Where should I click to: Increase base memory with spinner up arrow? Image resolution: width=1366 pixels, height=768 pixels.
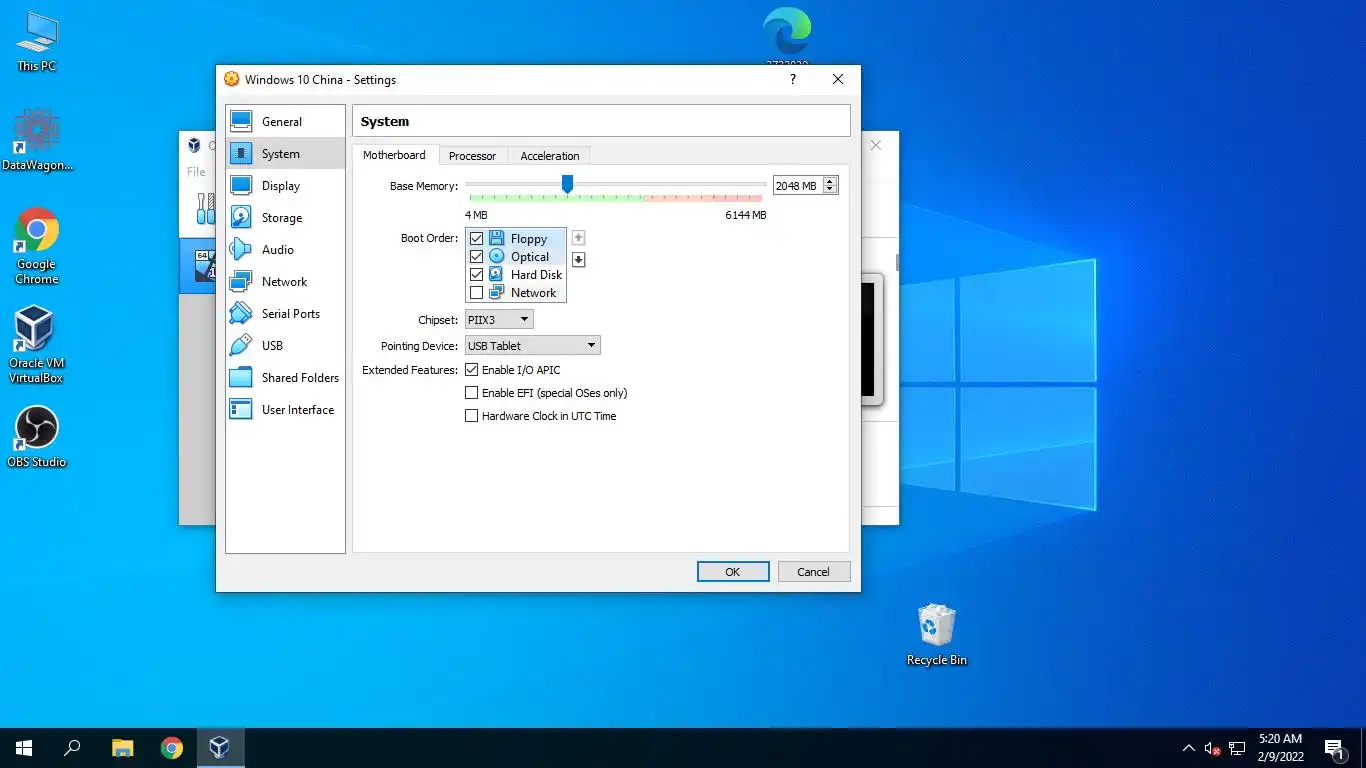[x=830, y=182]
